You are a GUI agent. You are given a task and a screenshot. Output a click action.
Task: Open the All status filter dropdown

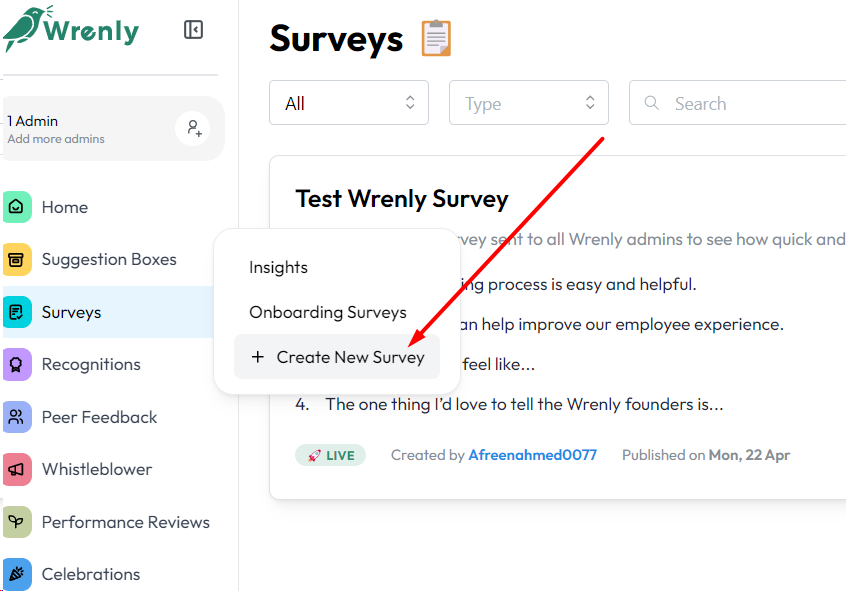click(x=349, y=103)
